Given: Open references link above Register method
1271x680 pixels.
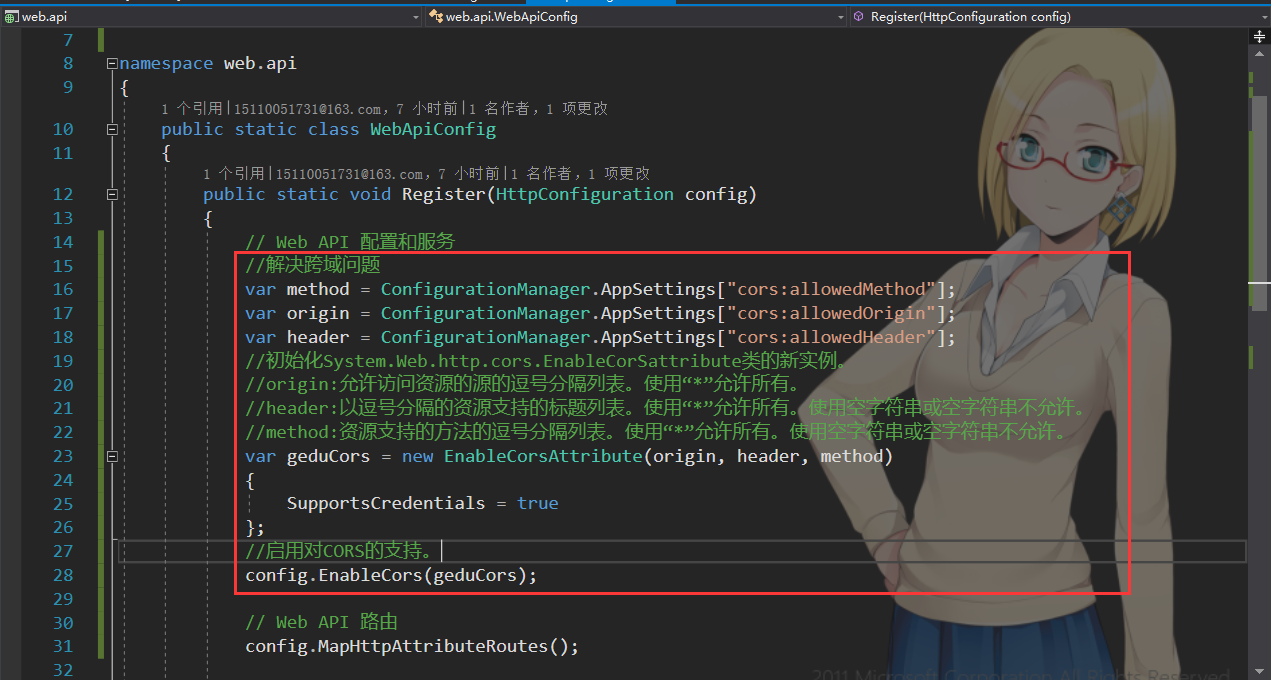Looking at the screenshot, I should [x=235, y=174].
